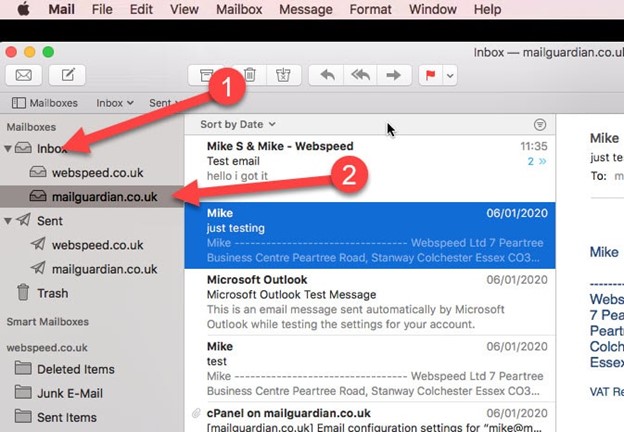Open the Mailbox menu

239,9
